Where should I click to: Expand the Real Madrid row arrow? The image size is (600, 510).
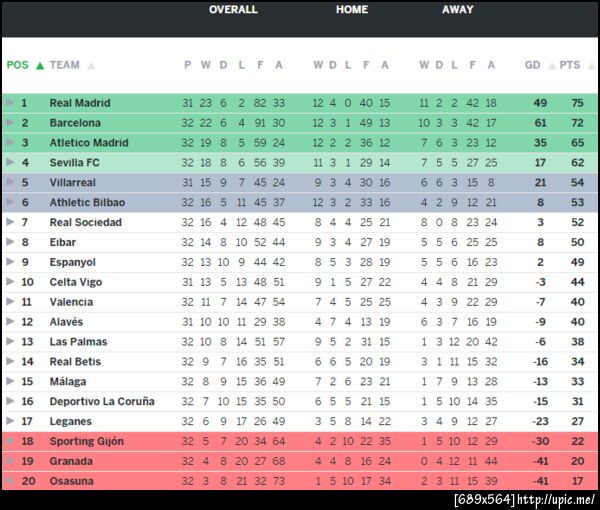coord(10,103)
